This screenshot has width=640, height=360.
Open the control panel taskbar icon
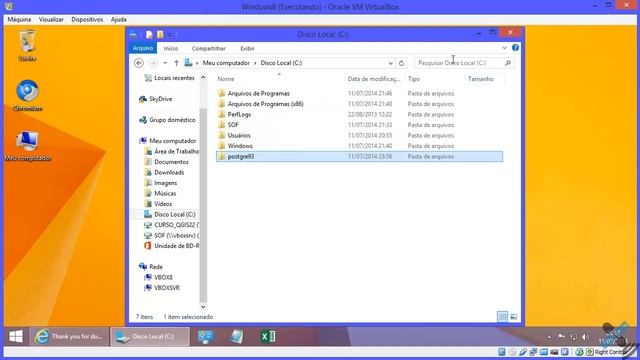pos(205,336)
